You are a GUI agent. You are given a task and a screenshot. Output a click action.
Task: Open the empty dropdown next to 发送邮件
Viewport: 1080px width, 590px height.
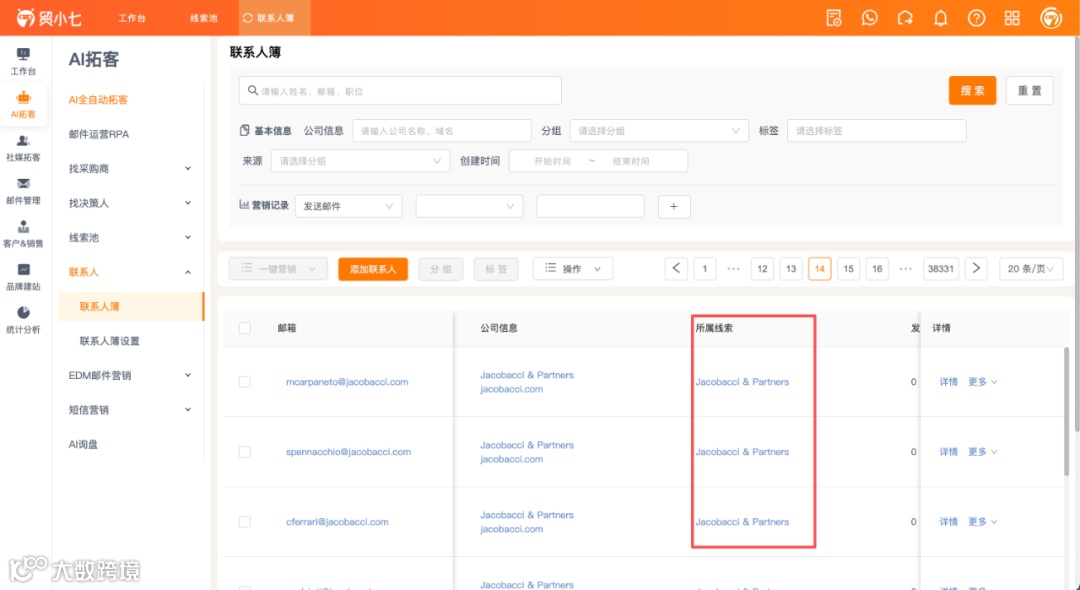pos(469,207)
